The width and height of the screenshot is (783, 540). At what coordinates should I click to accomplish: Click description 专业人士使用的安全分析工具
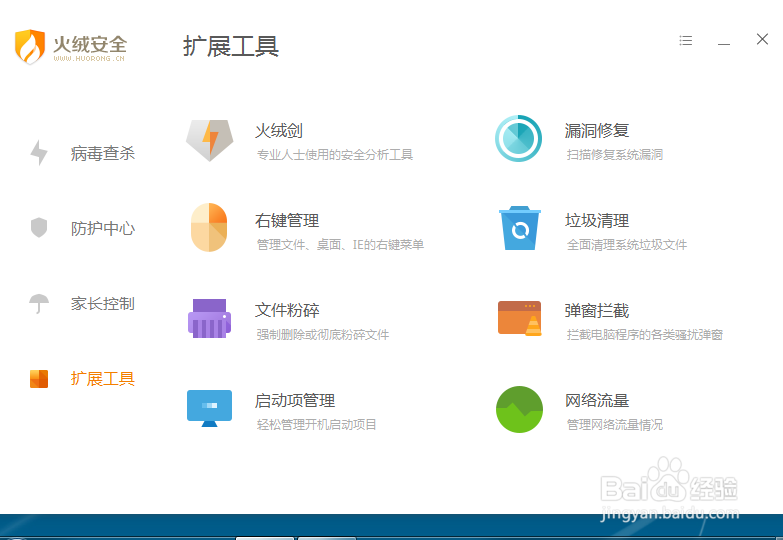click(x=335, y=155)
